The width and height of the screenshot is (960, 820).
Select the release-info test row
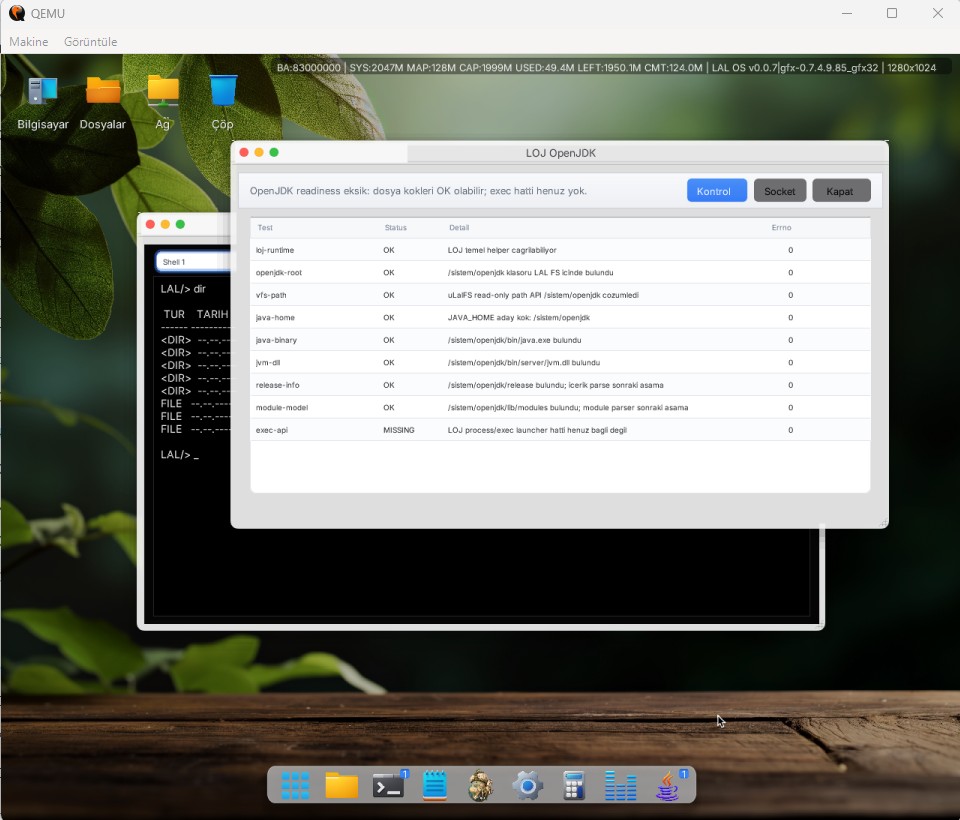point(560,385)
